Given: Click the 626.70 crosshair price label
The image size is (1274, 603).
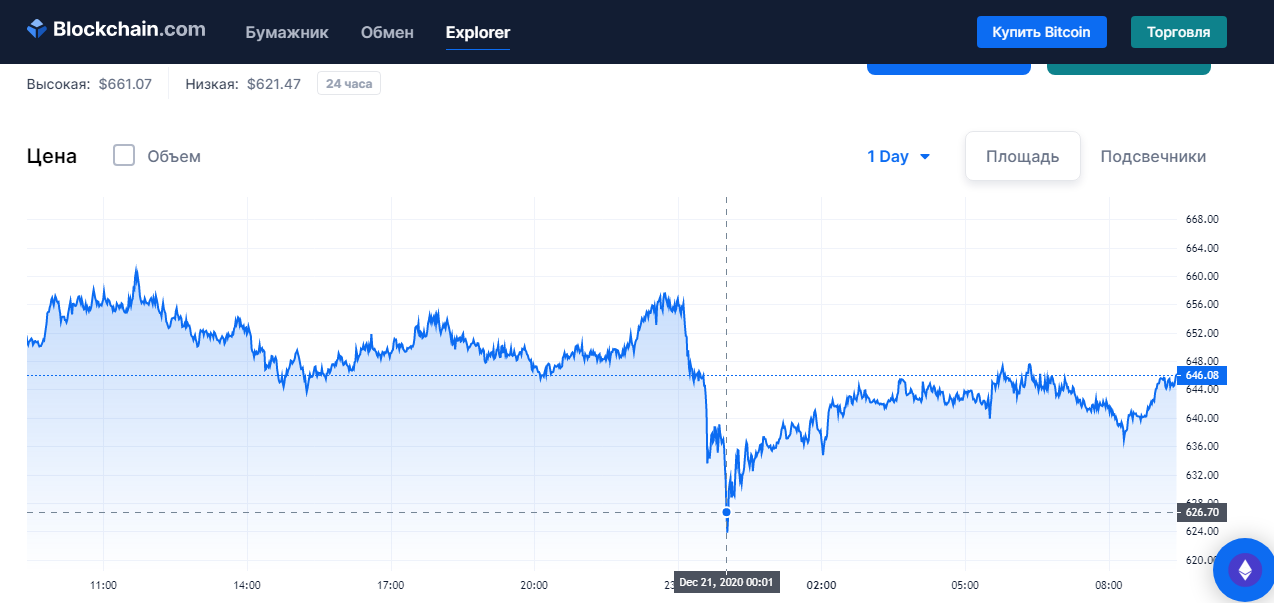Looking at the screenshot, I should [x=1201, y=512].
